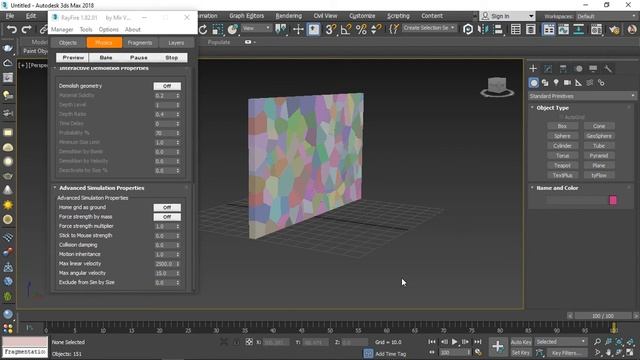Open the Utilities wrench panel tab
The height and width of the screenshot is (360, 640).
608,69
